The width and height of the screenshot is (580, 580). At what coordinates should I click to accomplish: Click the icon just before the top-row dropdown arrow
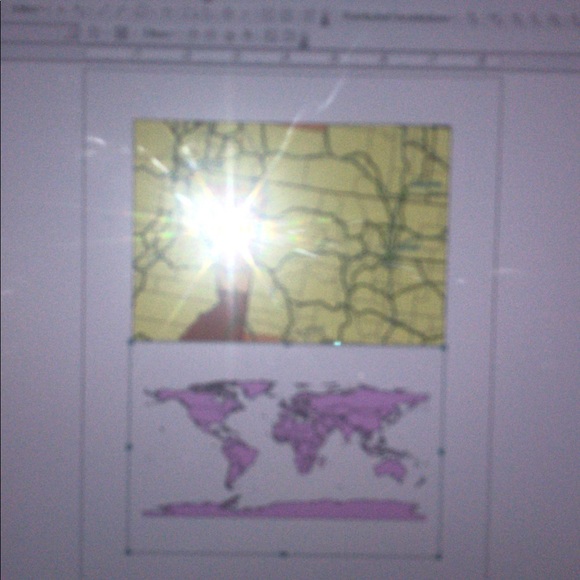(310, 17)
